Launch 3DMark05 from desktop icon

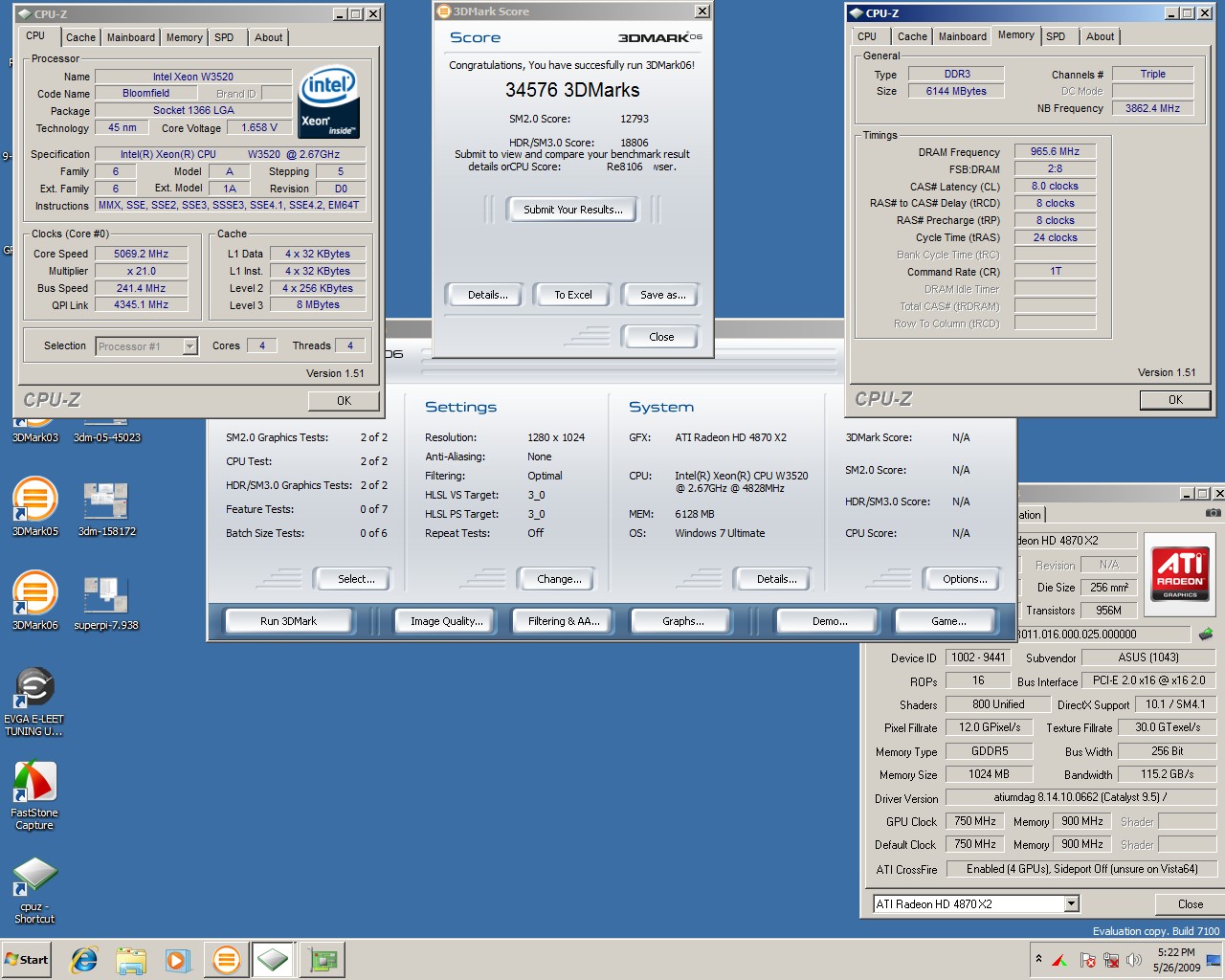coord(35,506)
